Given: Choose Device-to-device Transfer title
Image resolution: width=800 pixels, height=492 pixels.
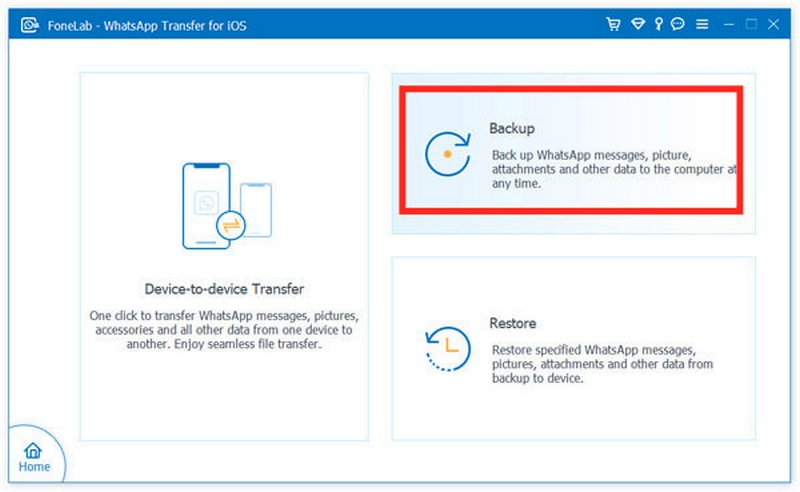Looking at the screenshot, I should pyautogui.click(x=224, y=289).
